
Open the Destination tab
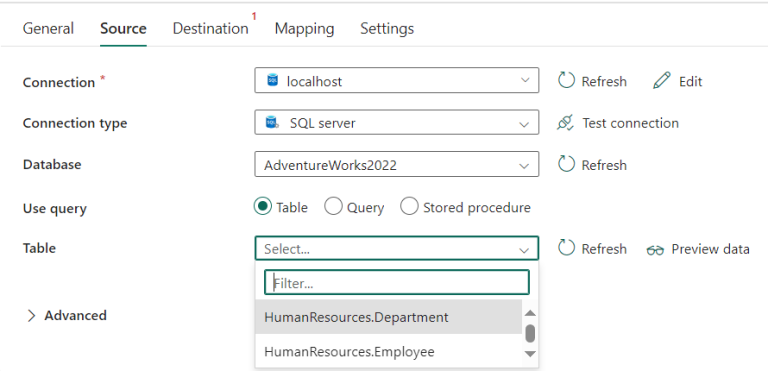pos(211,28)
